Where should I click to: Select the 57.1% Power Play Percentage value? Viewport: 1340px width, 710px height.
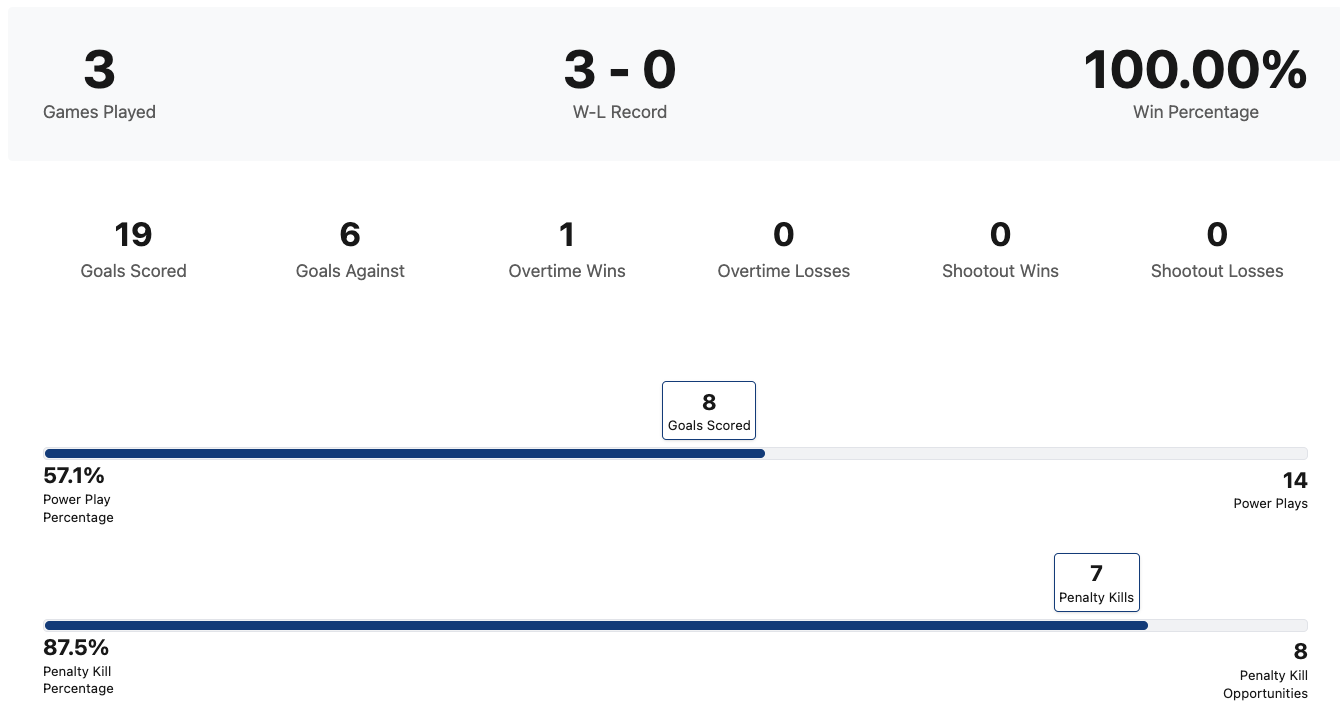tap(74, 475)
